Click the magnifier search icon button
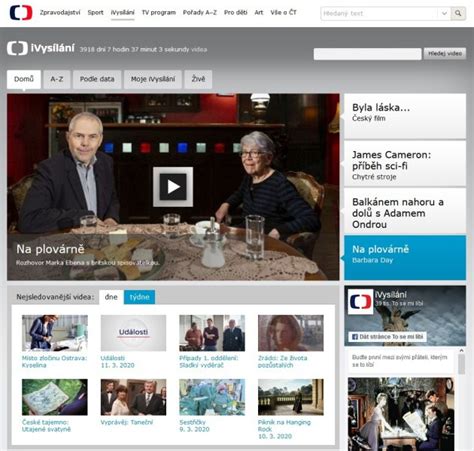Image resolution: width=474 pixels, height=451 pixels. pos(458,13)
